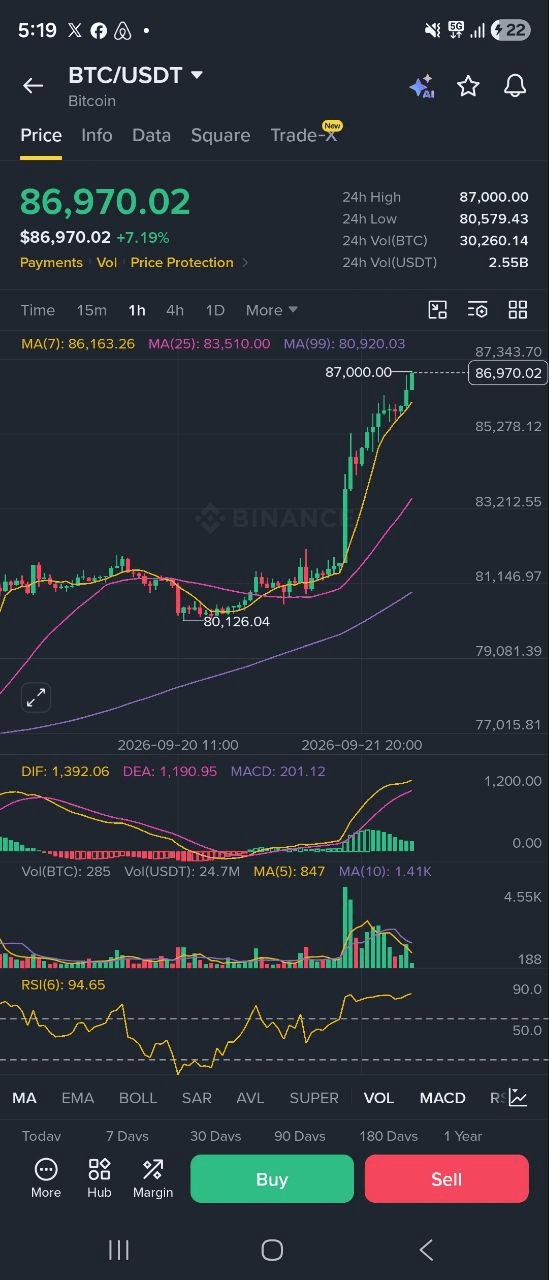Screen dimensions: 549x1280
Task: Tap the Android home button
Action: pos(272,1250)
